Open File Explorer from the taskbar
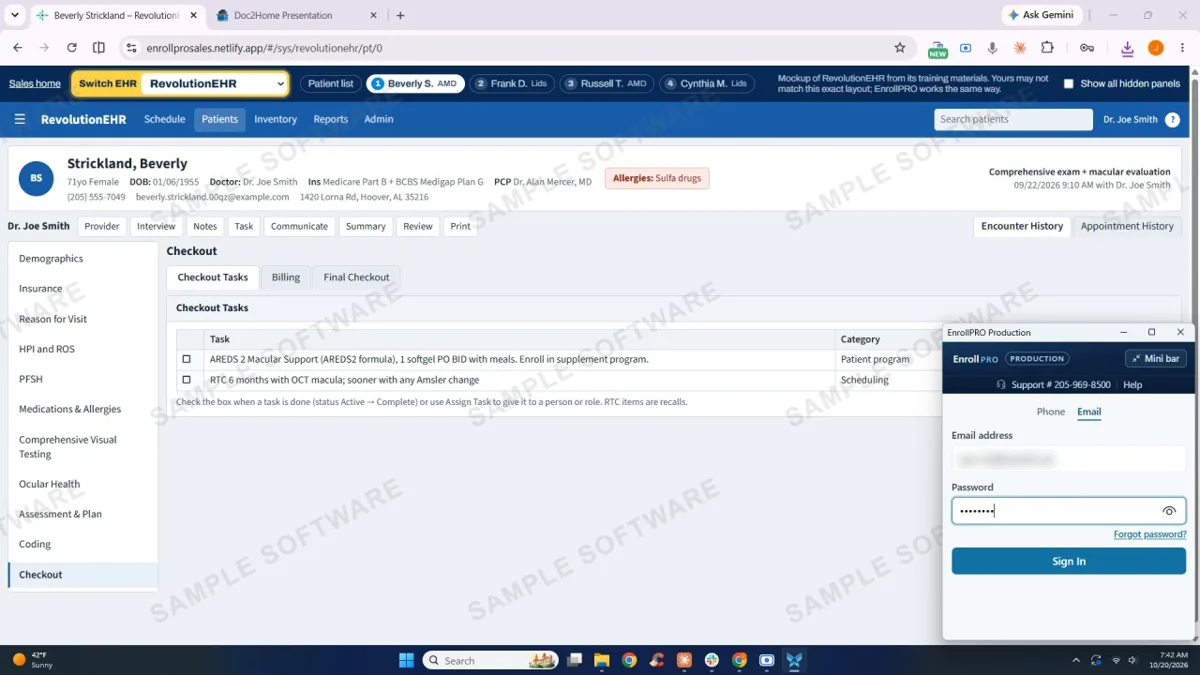1200x675 pixels. tap(602, 660)
